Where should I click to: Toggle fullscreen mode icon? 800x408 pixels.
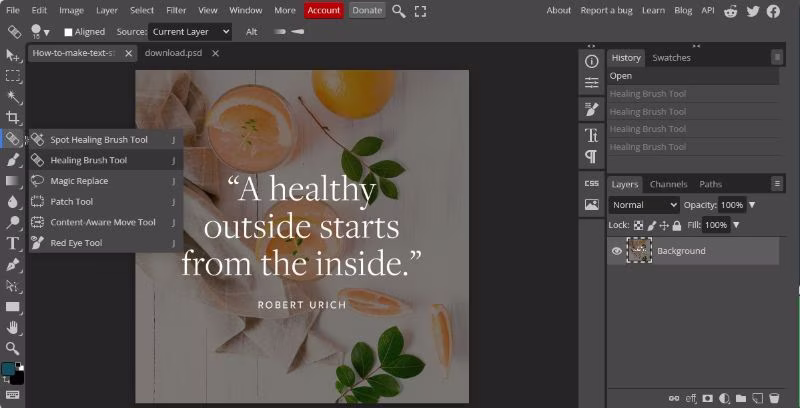point(420,11)
